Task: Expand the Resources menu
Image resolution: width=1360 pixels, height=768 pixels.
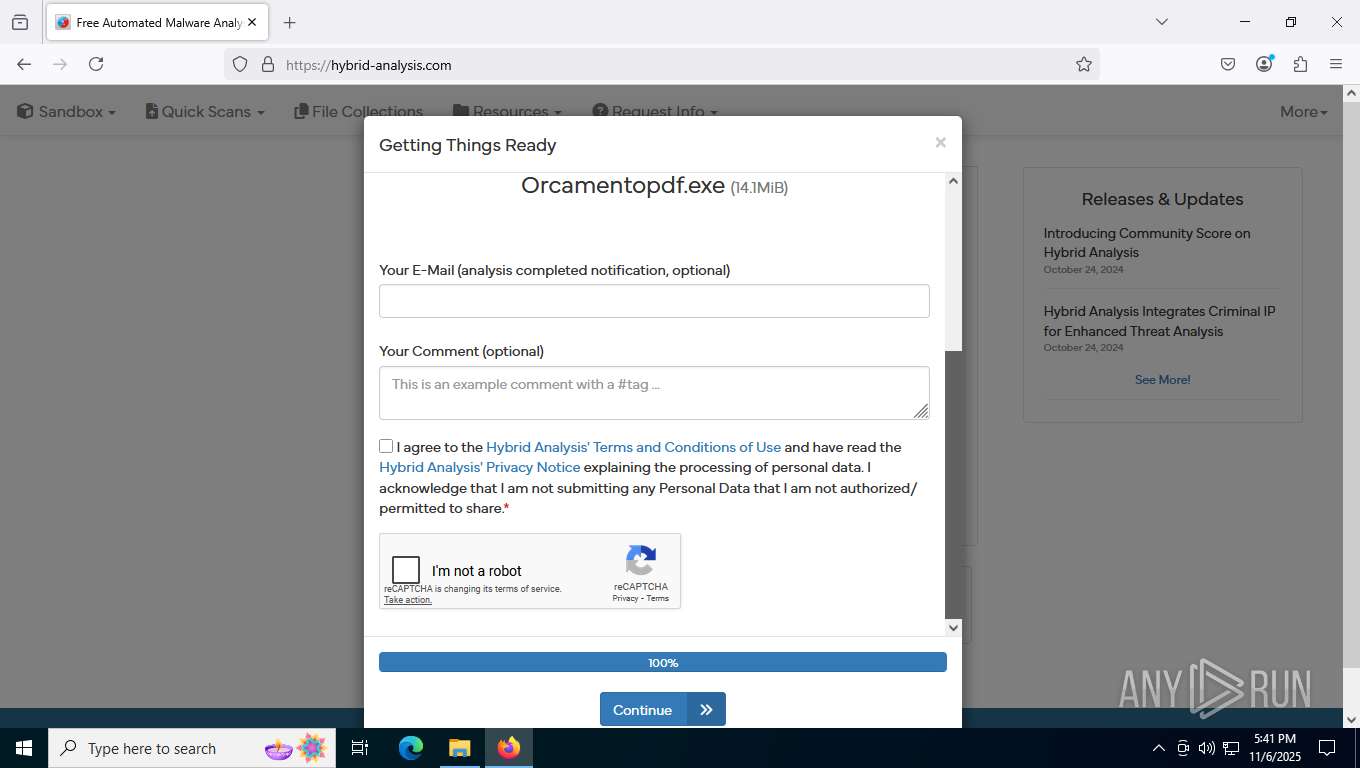Action: click(x=507, y=111)
